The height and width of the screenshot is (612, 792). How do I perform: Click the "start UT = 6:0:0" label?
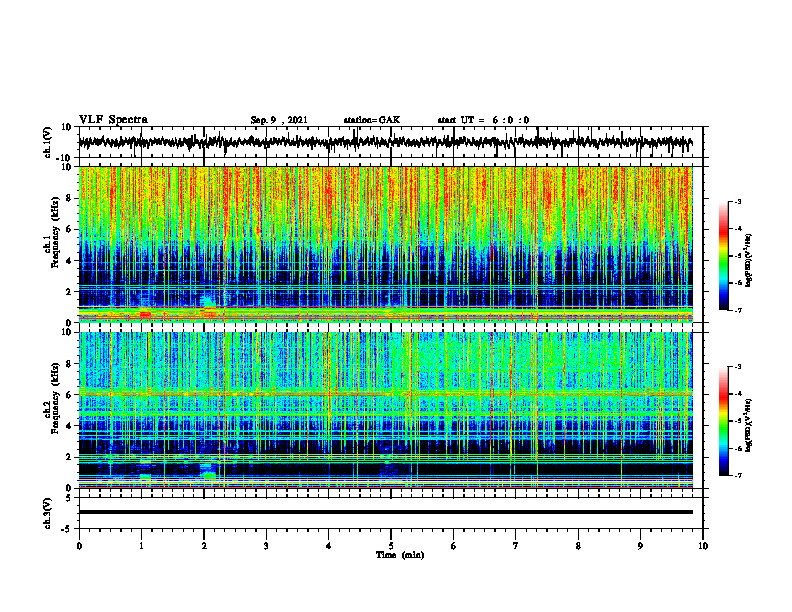(x=483, y=120)
